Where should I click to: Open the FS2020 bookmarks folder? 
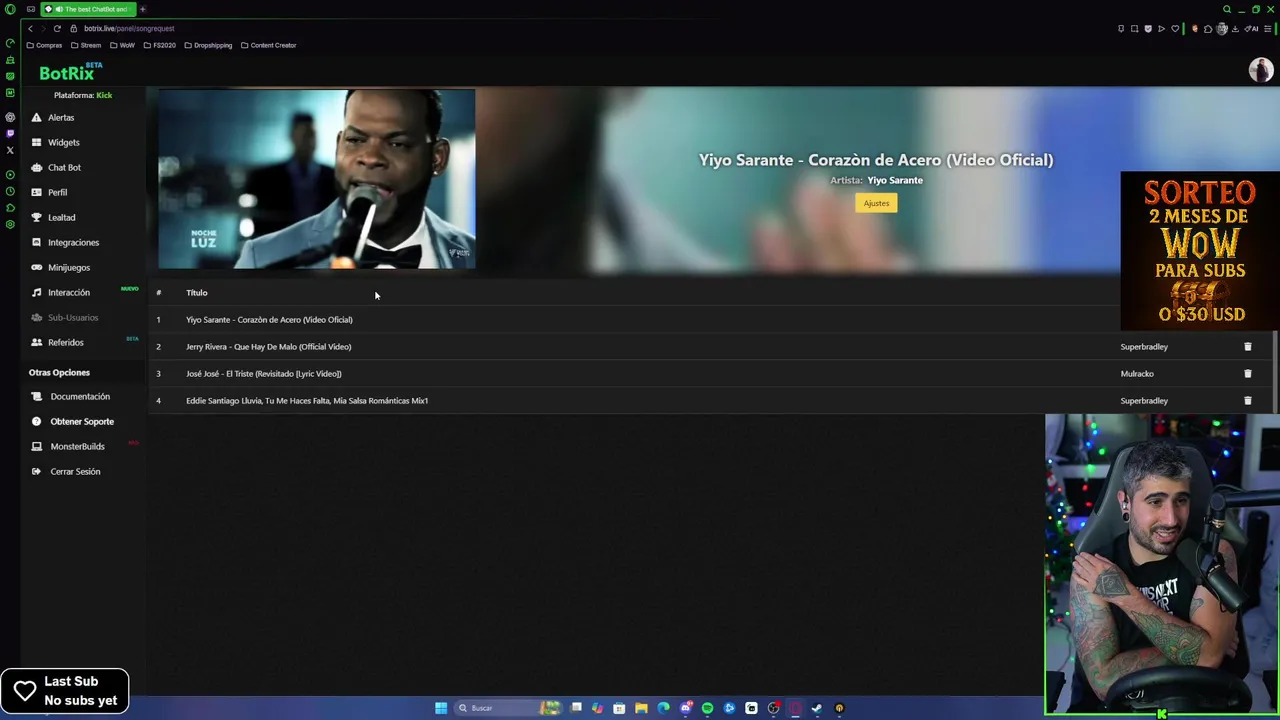159,45
